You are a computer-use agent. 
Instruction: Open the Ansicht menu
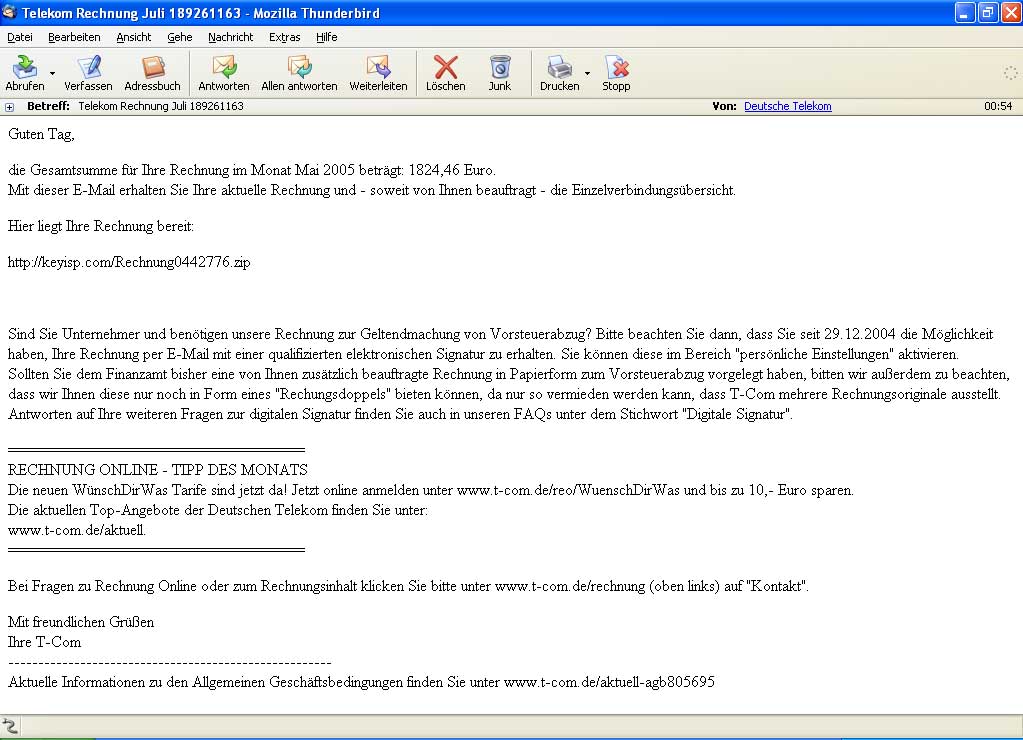pos(133,37)
